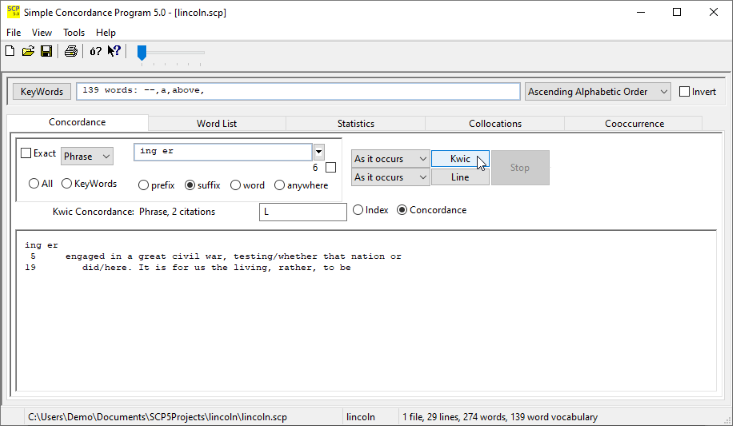Select the prefix radio button
Screen dimensions: 733x426
(x=144, y=185)
